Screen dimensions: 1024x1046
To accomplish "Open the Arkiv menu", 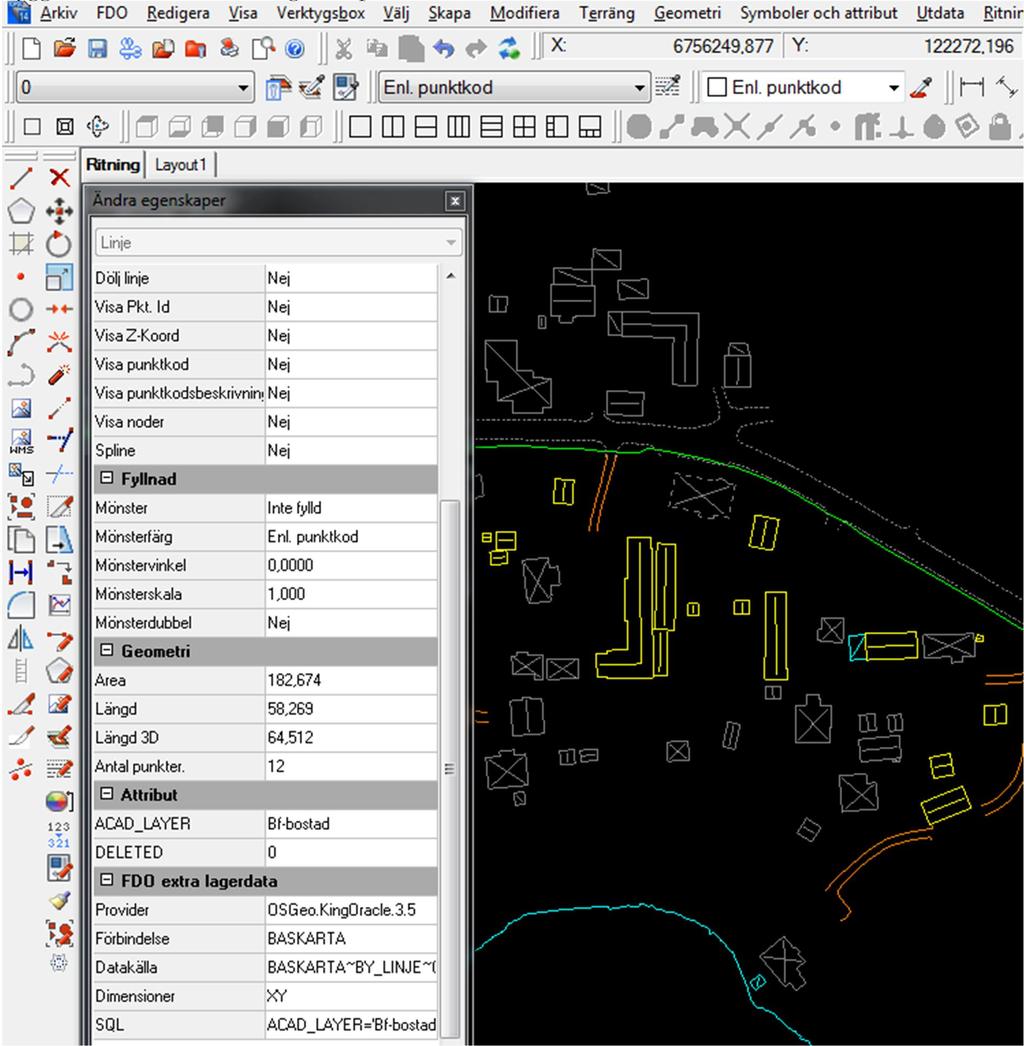I will (x=59, y=13).
